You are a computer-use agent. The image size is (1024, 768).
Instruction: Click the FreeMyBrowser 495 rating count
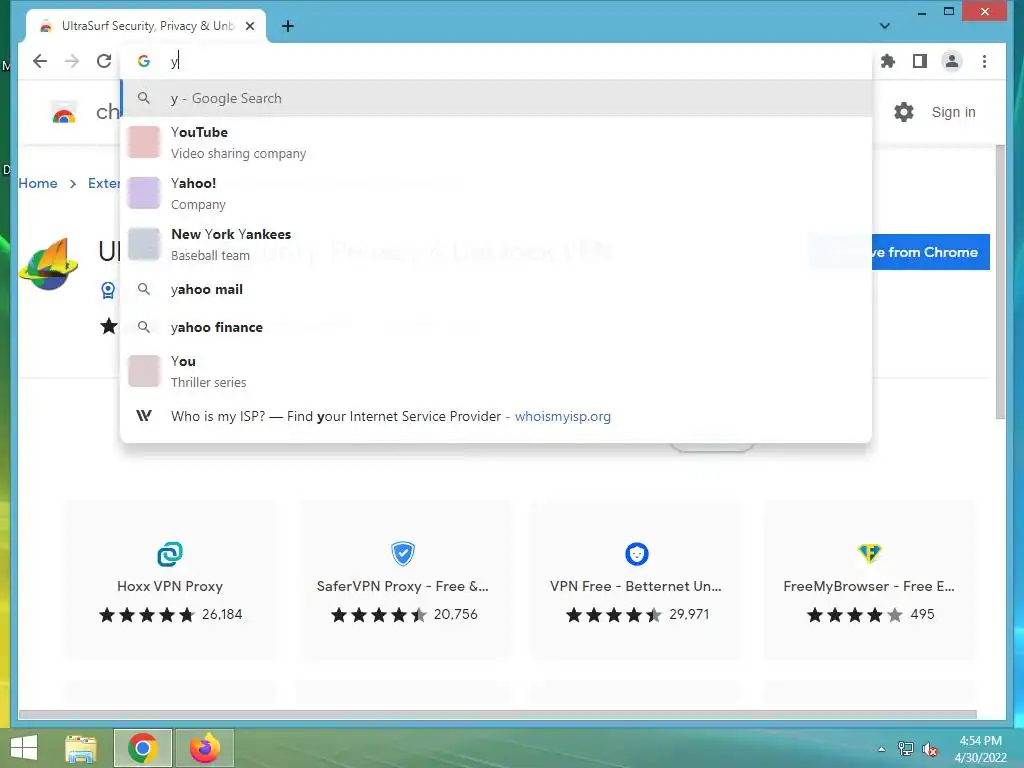(x=922, y=615)
